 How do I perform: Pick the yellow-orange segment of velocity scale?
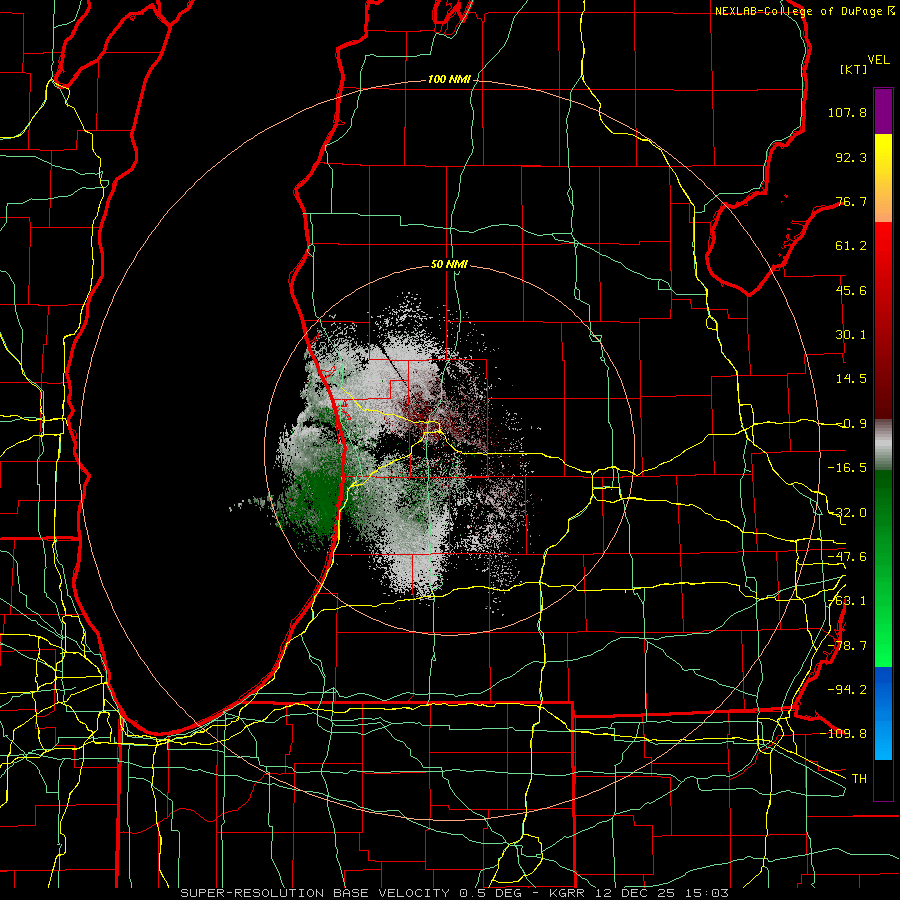coord(883,178)
